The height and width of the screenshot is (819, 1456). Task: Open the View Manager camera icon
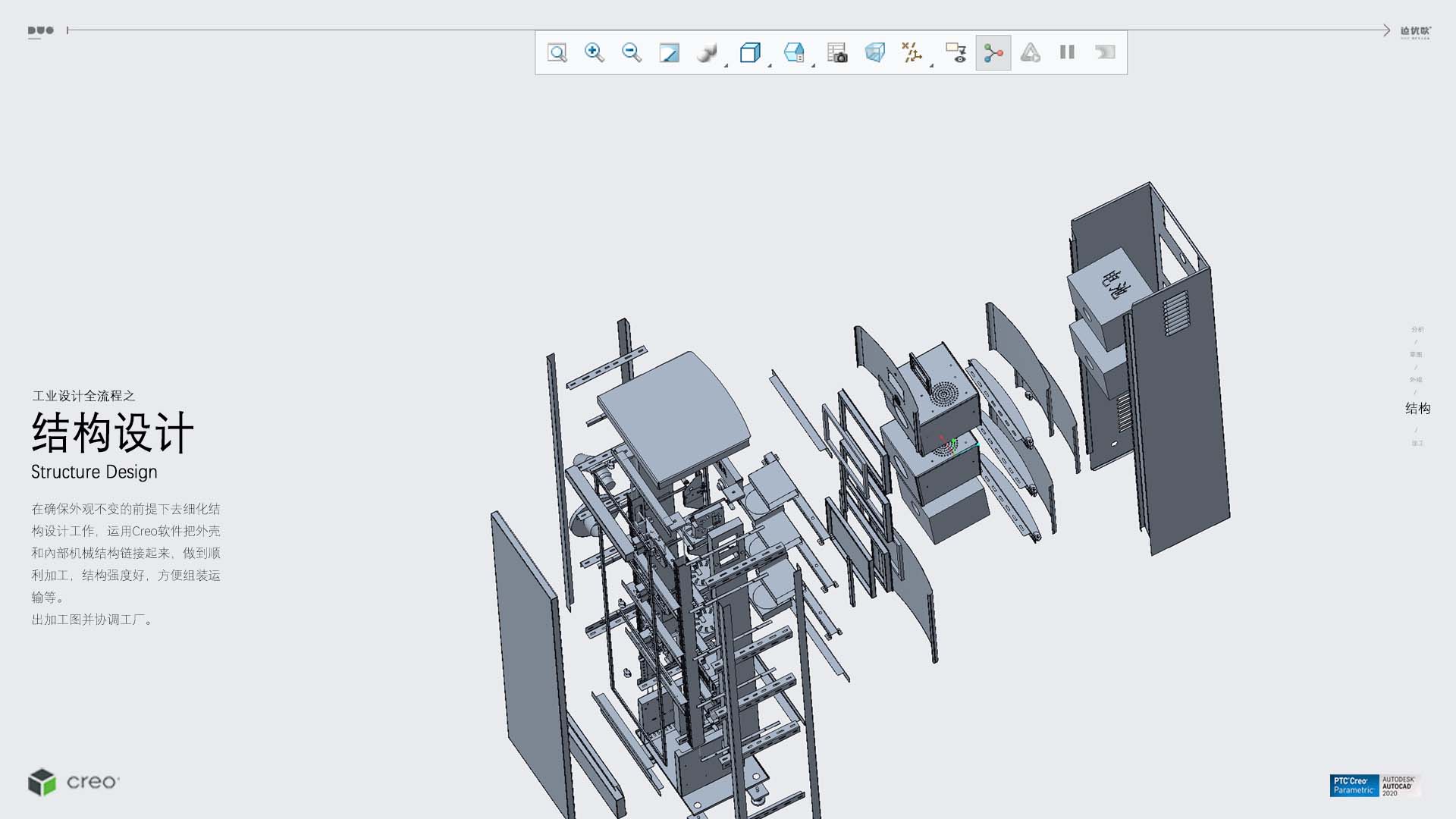(x=837, y=52)
